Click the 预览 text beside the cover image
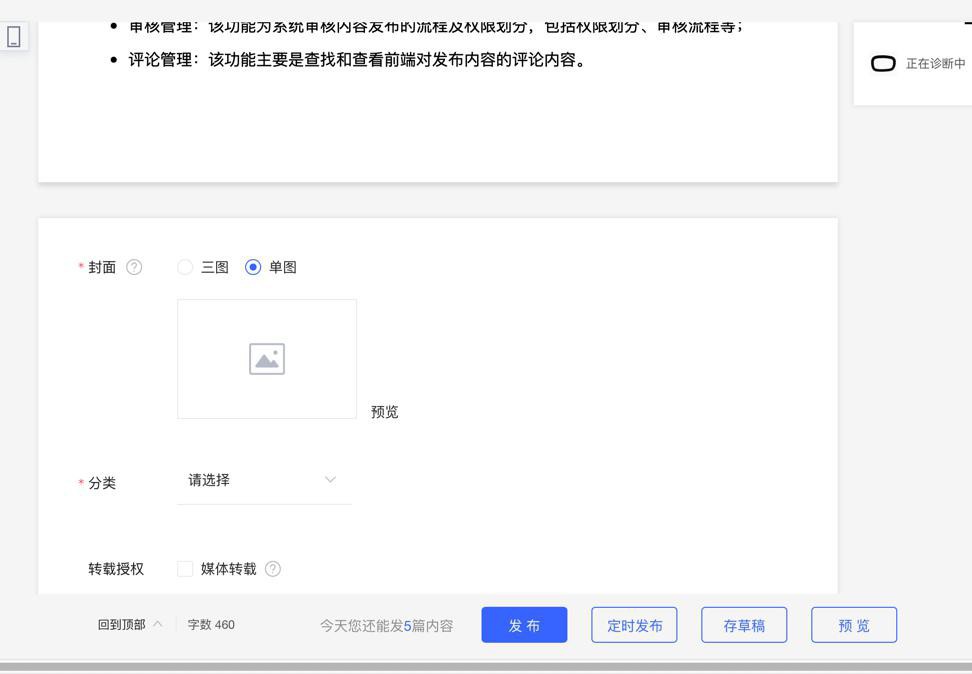972x674 pixels. pos(385,412)
